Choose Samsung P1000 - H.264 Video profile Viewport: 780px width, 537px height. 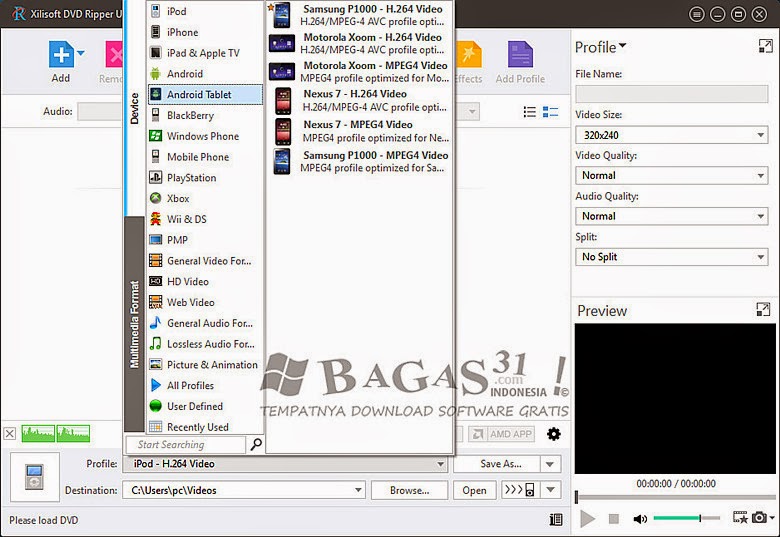click(360, 15)
